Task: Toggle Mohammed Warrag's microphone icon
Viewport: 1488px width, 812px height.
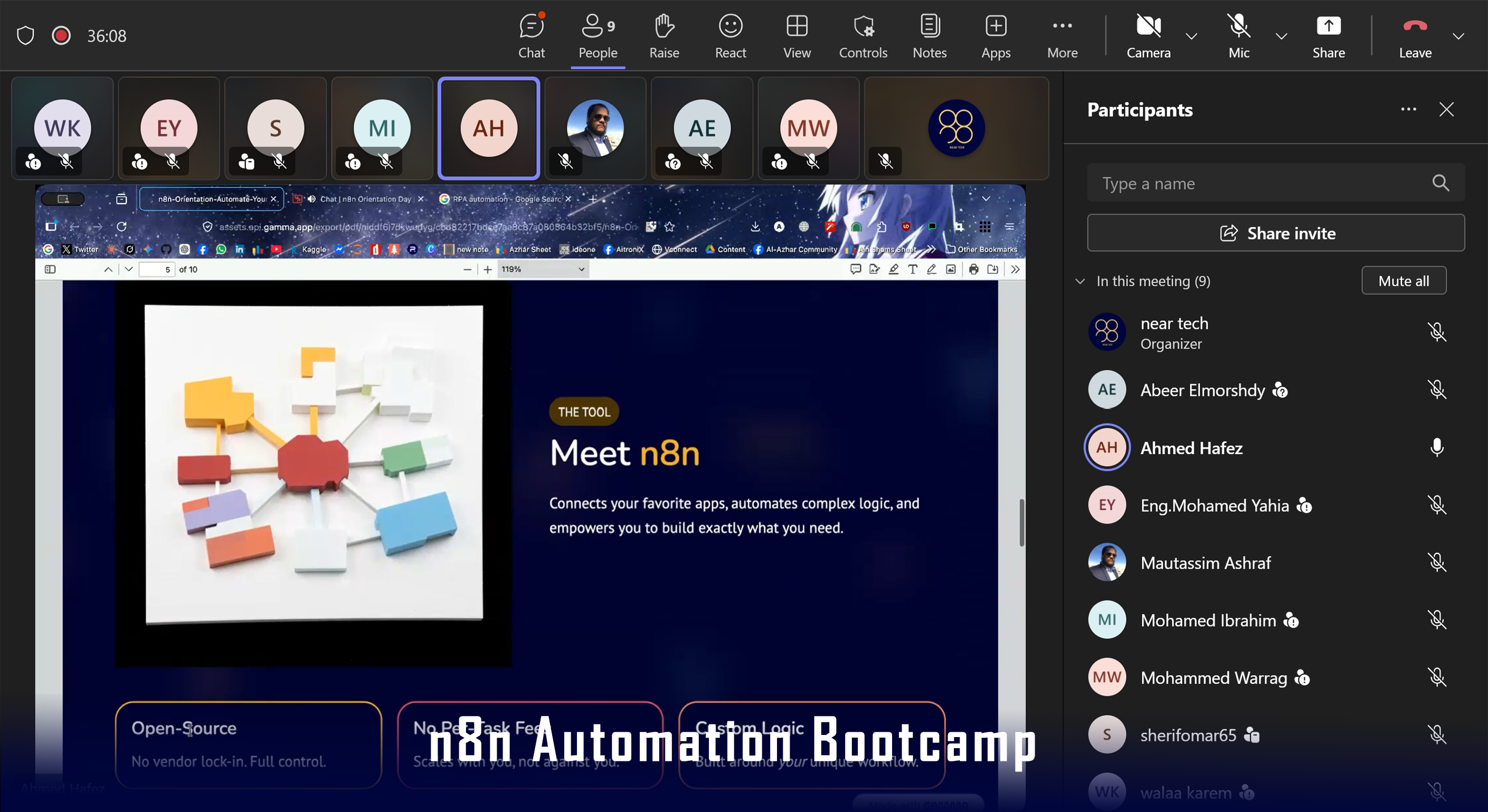Action: pos(1437,677)
